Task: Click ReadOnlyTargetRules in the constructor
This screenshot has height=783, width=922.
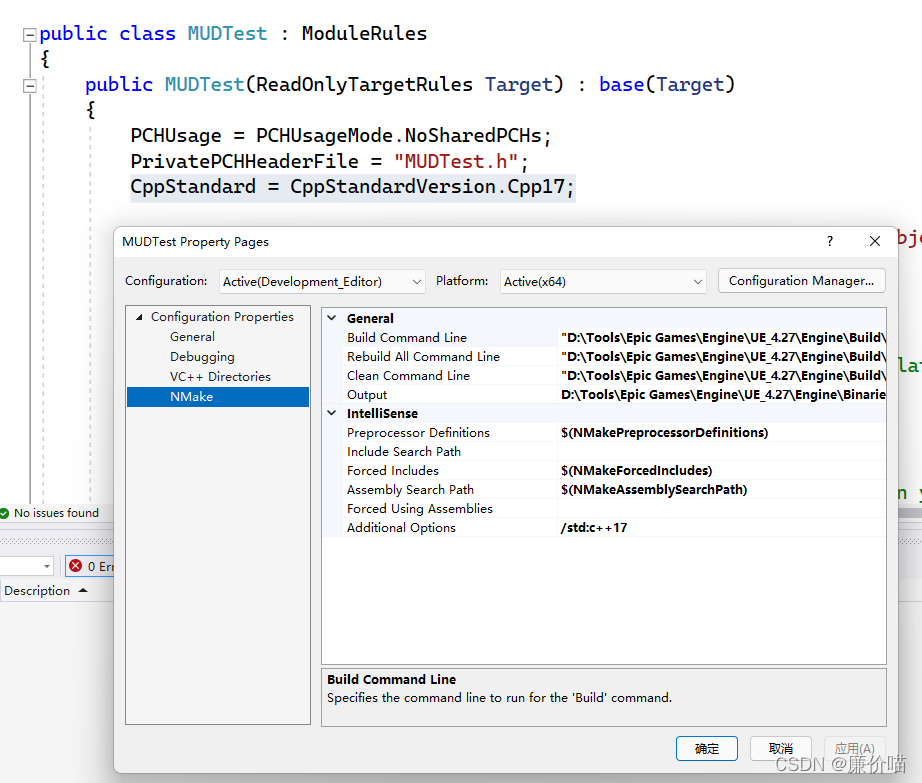Action: coord(364,85)
